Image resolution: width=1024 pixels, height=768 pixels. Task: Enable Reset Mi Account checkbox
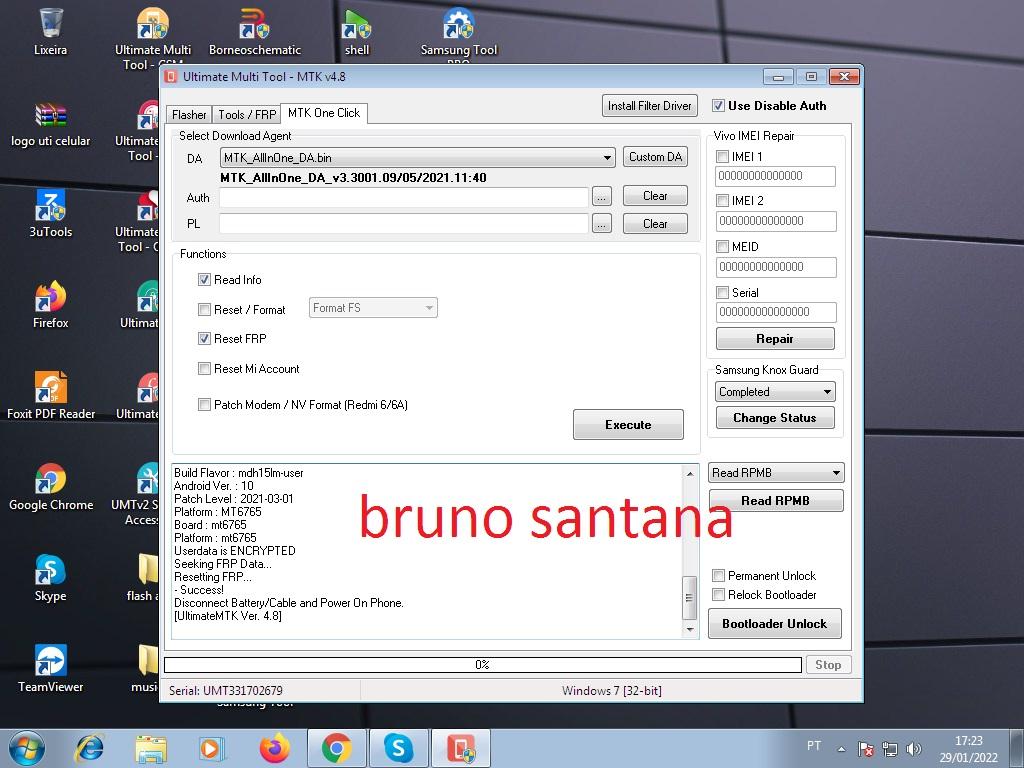[204, 368]
